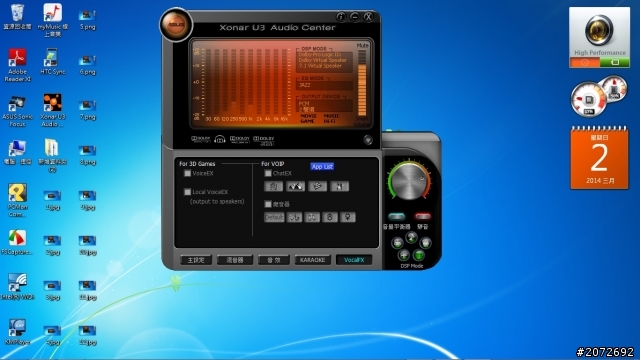Enable the VoiceEX checkbox
Image resolution: width=640 pixels, height=360 pixels.
point(187,173)
